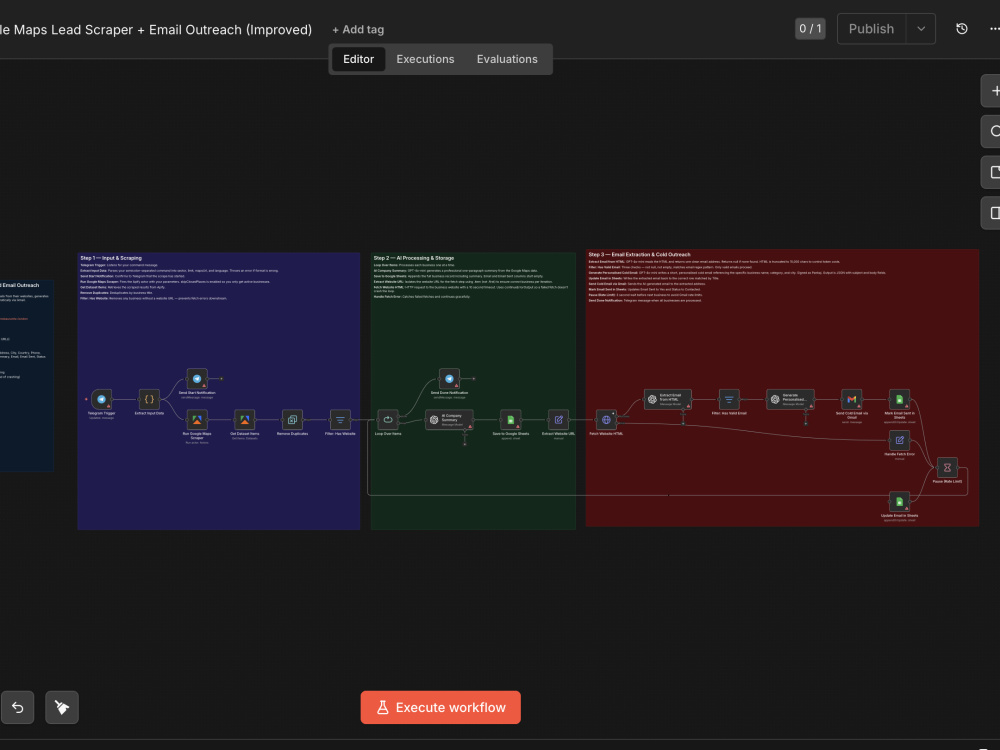Click the Publish button

click(x=871, y=29)
